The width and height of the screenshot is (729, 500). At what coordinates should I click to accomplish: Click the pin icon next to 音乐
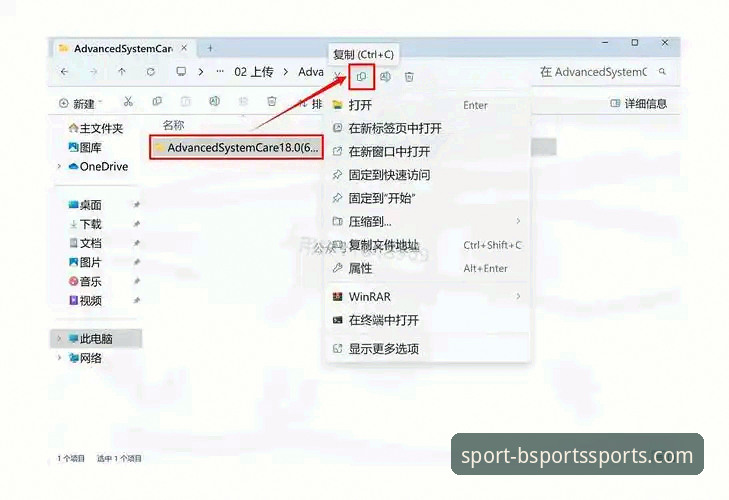(x=136, y=281)
